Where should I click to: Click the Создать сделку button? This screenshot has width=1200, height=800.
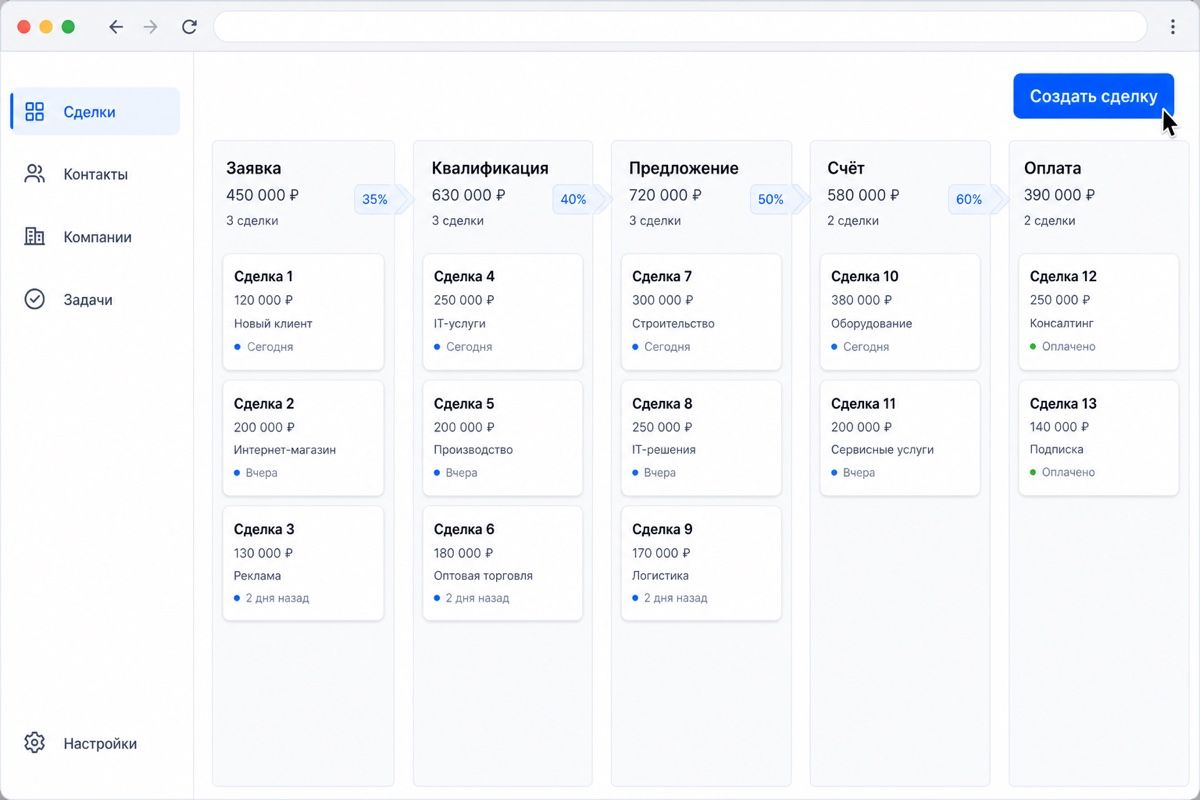(x=1093, y=96)
